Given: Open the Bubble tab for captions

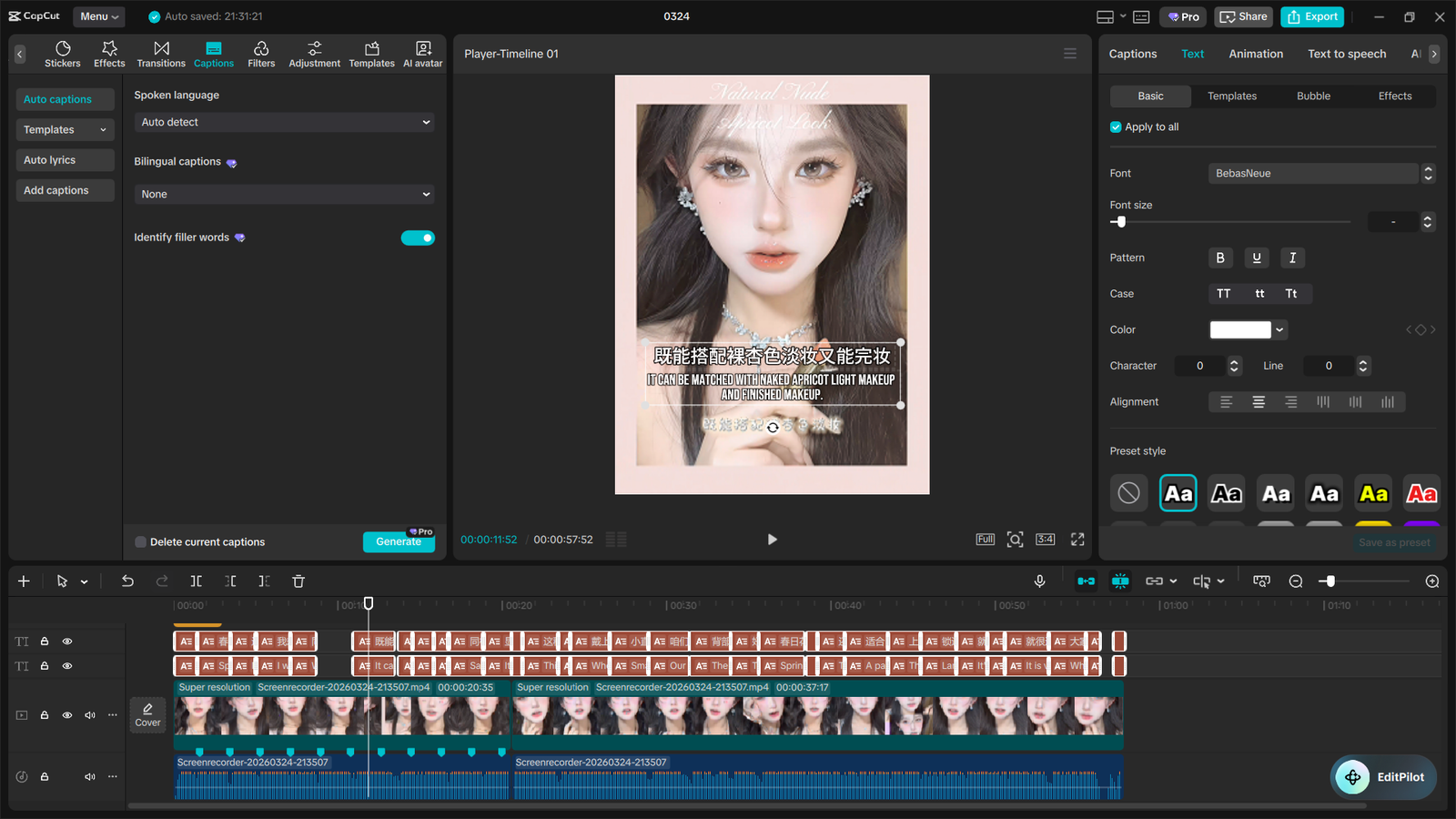Looking at the screenshot, I should tap(1313, 96).
